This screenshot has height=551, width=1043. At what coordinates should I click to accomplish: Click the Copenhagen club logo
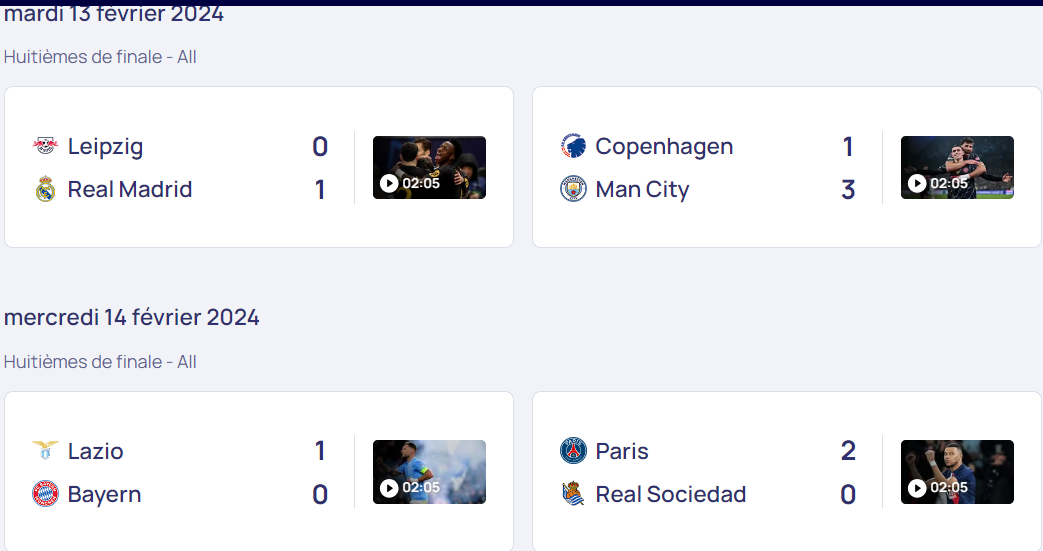coord(573,146)
